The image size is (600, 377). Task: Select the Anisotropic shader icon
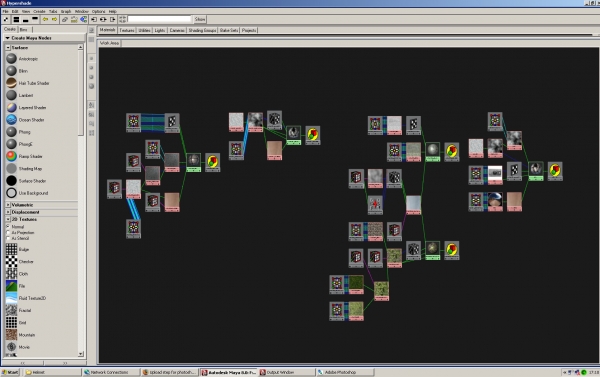(11, 59)
